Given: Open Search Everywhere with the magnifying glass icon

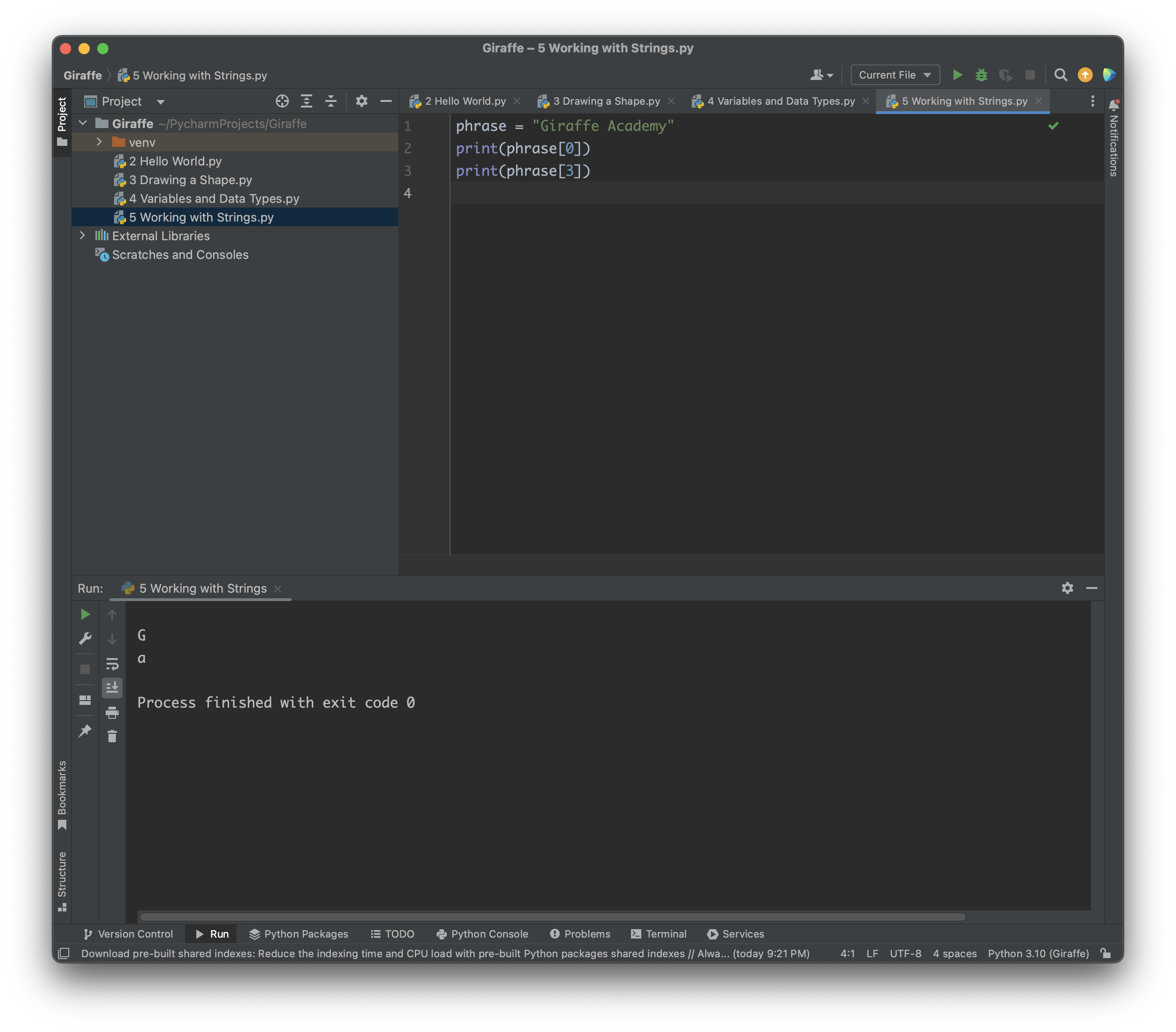Looking at the screenshot, I should click(1061, 75).
